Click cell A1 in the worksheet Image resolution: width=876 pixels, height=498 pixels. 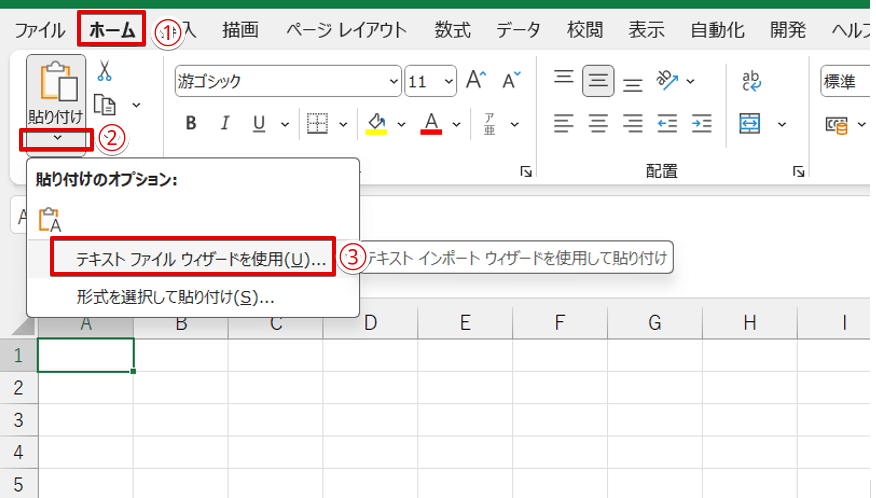pyautogui.click(x=85, y=355)
